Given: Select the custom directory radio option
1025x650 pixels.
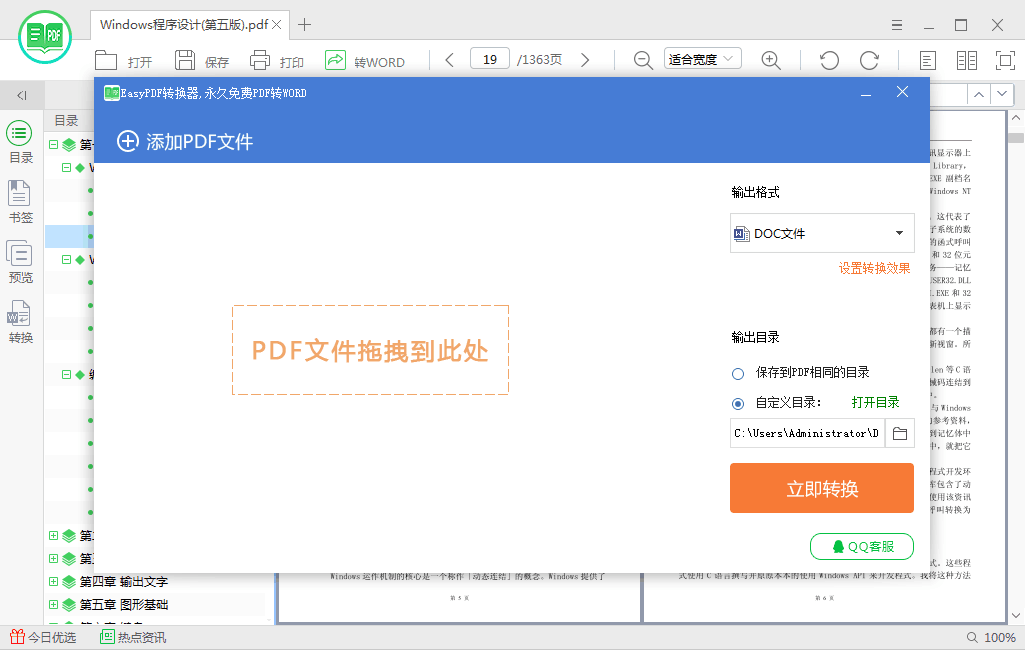Looking at the screenshot, I should (738, 403).
